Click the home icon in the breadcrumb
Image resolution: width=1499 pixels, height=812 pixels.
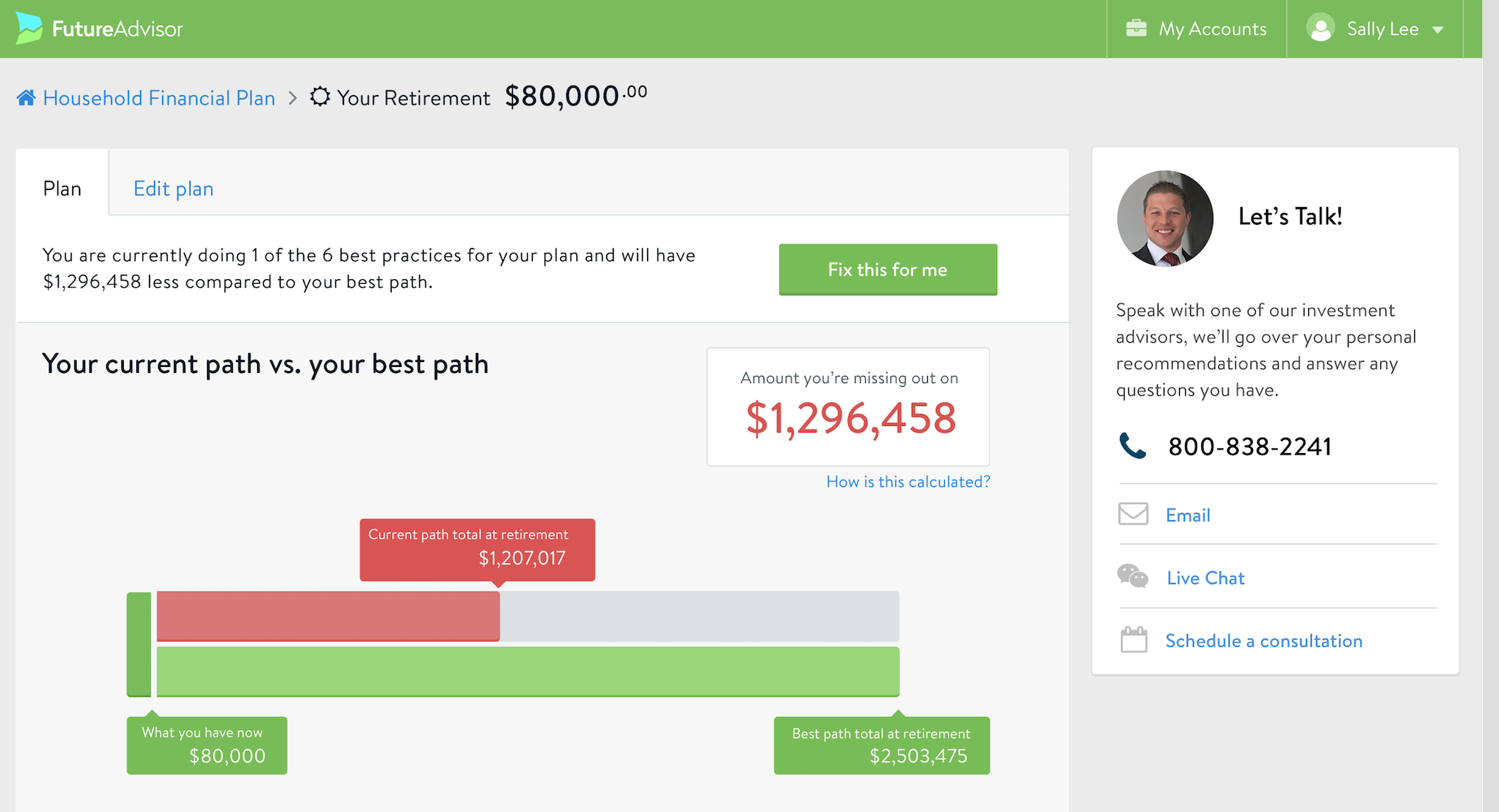[25, 96]
